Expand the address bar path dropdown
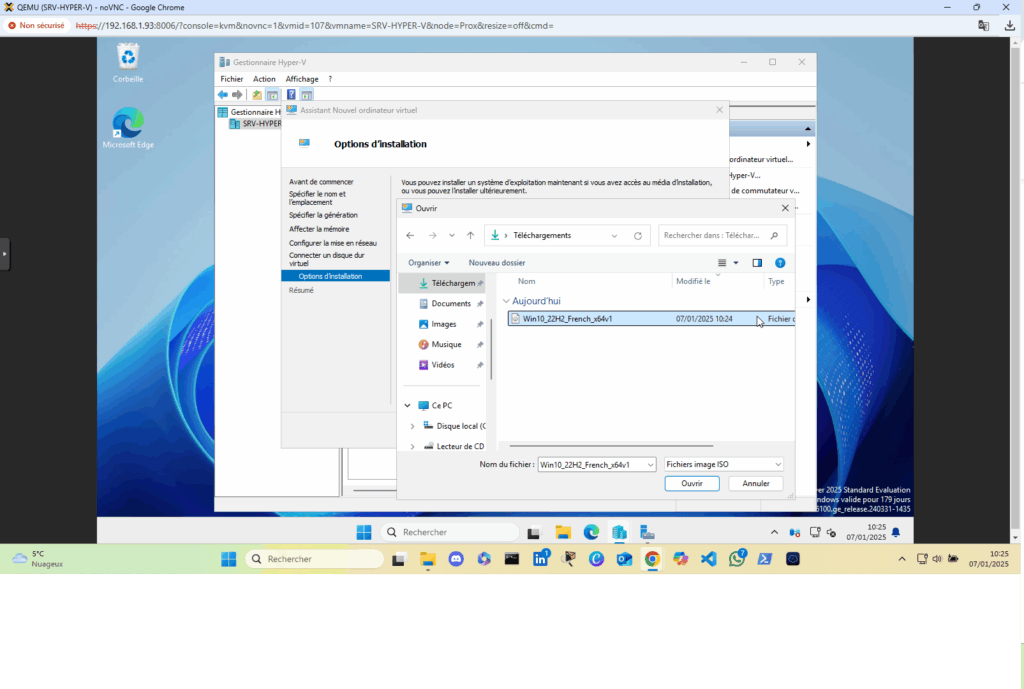 pyautogui.click(x=614, y=236)
